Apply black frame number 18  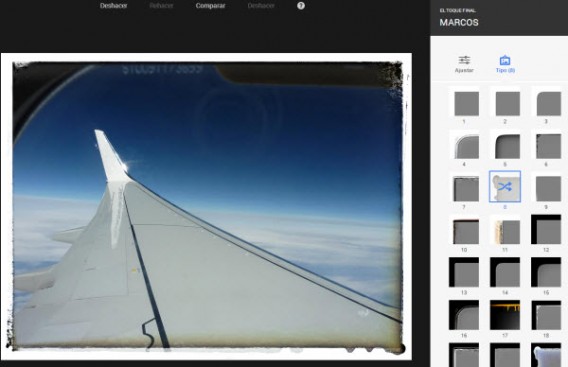pyautogui.click(x=546, y=315)
